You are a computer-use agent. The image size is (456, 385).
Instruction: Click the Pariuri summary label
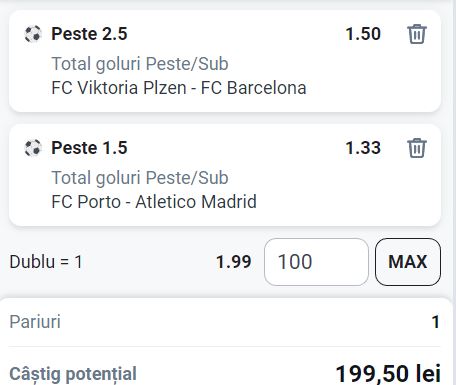pos(35,322)
